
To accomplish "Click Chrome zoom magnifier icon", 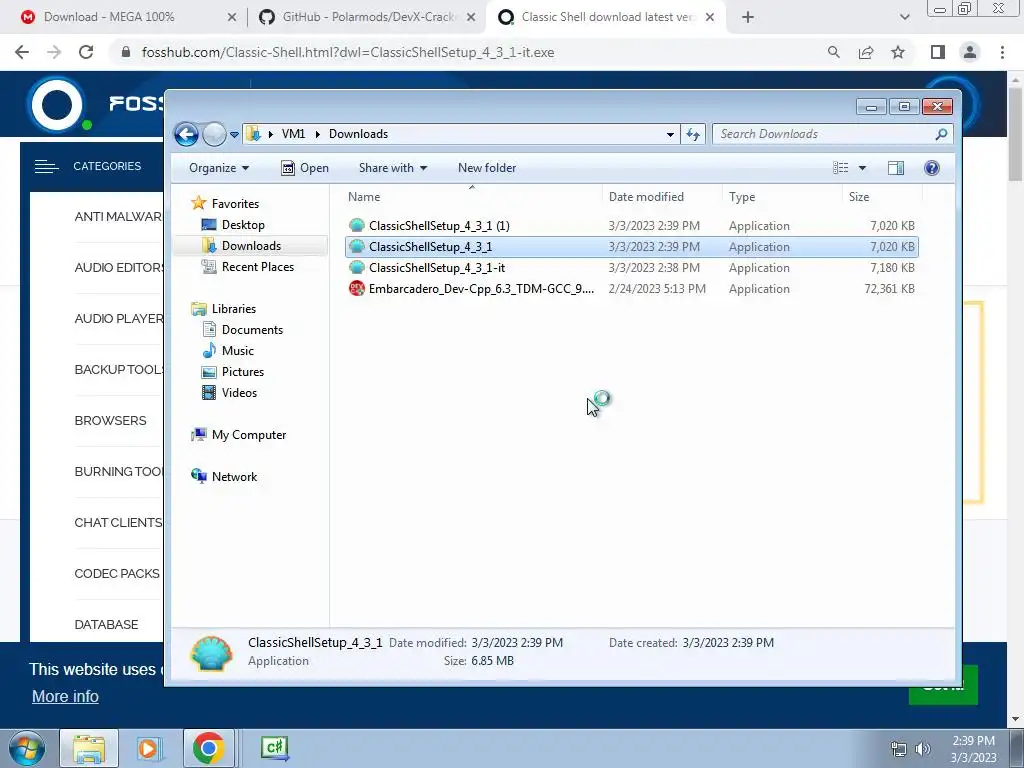I will pos(833,52).
